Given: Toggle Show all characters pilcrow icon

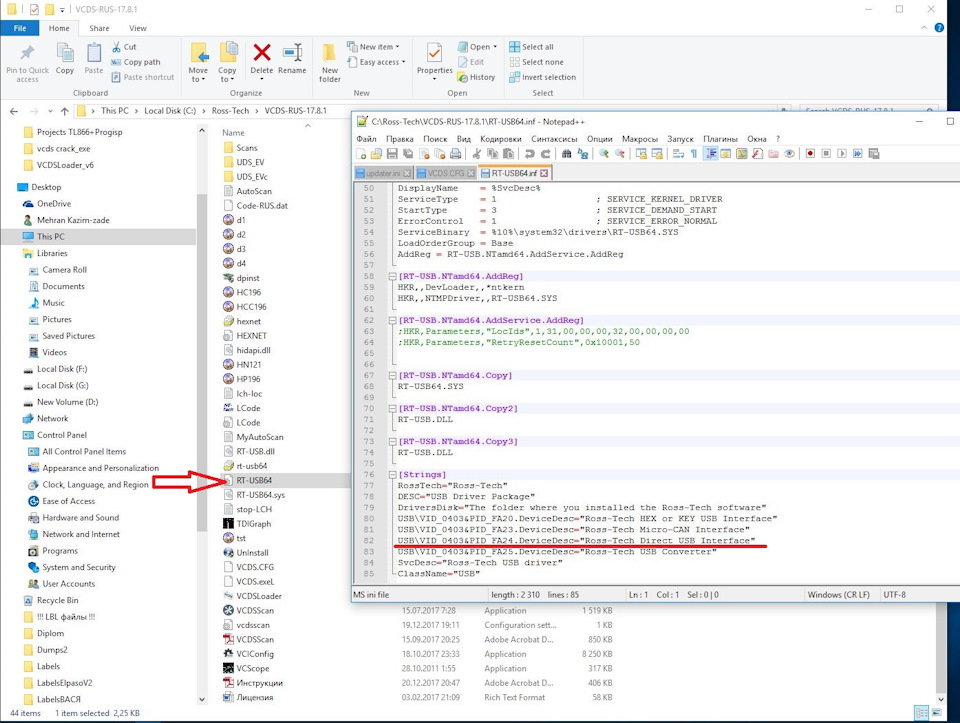Looking at the screenshot, I should [694, 154].
